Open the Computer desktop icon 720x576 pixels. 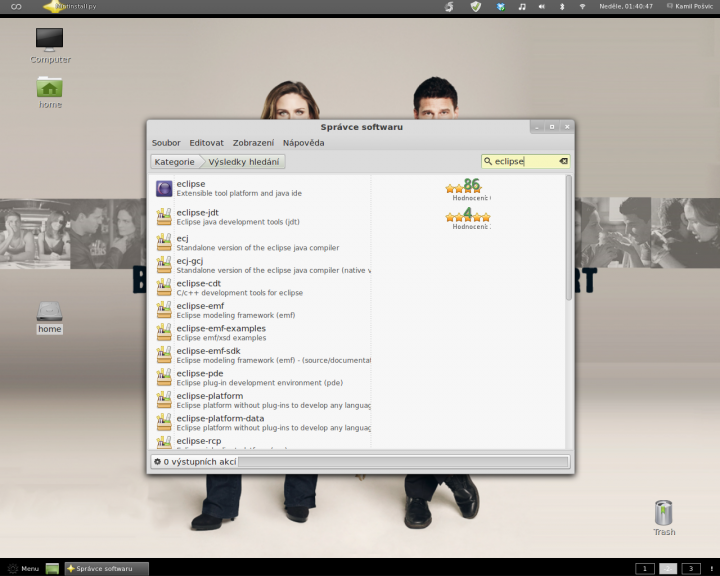click(x=50, y=40)
